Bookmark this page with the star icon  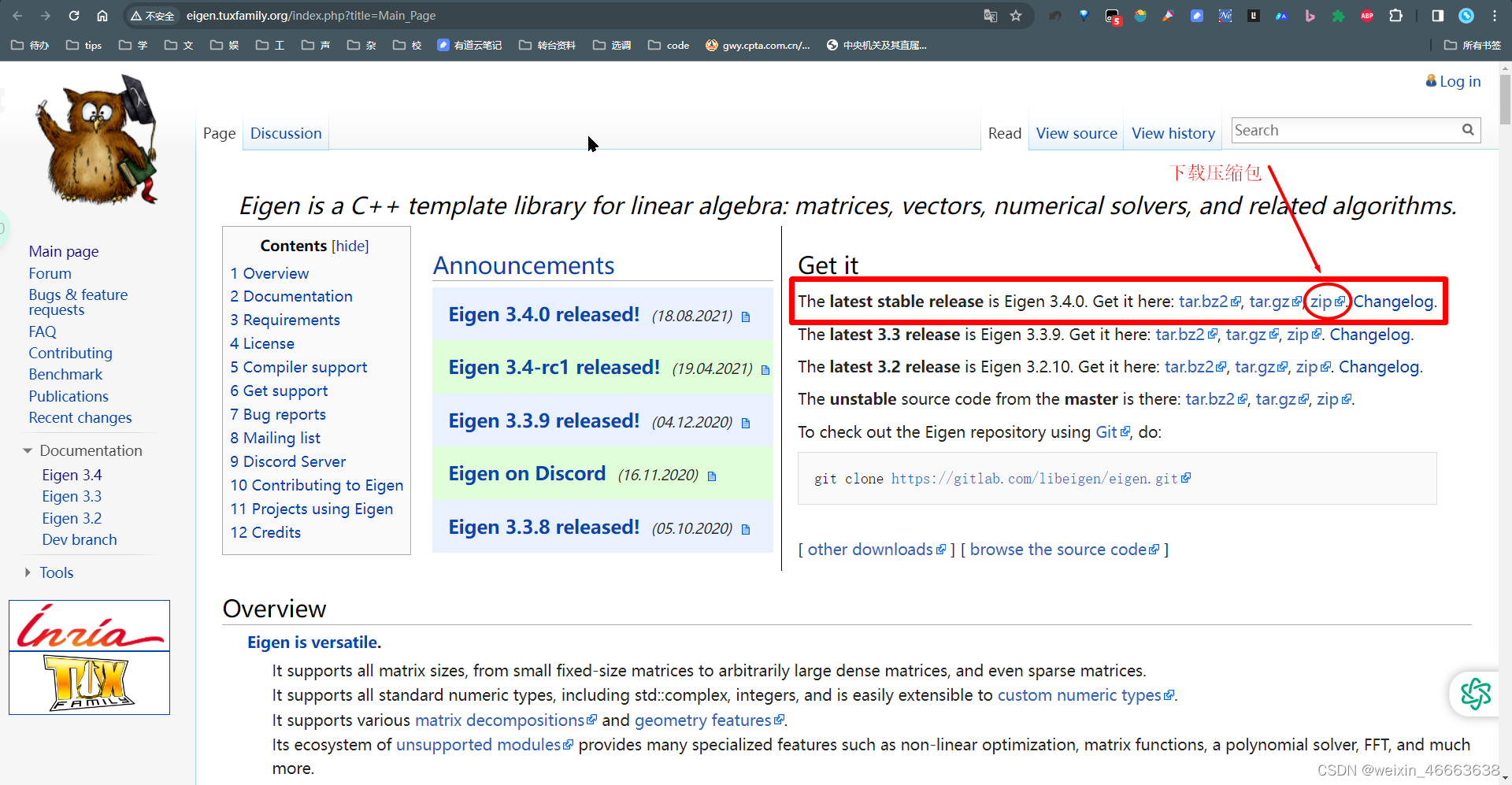coord(1016,16)
